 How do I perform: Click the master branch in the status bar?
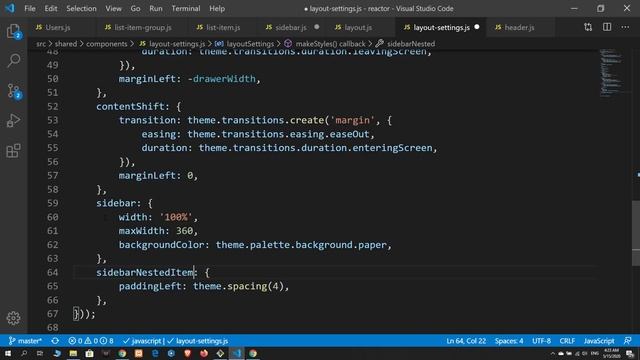coord(25,341)
